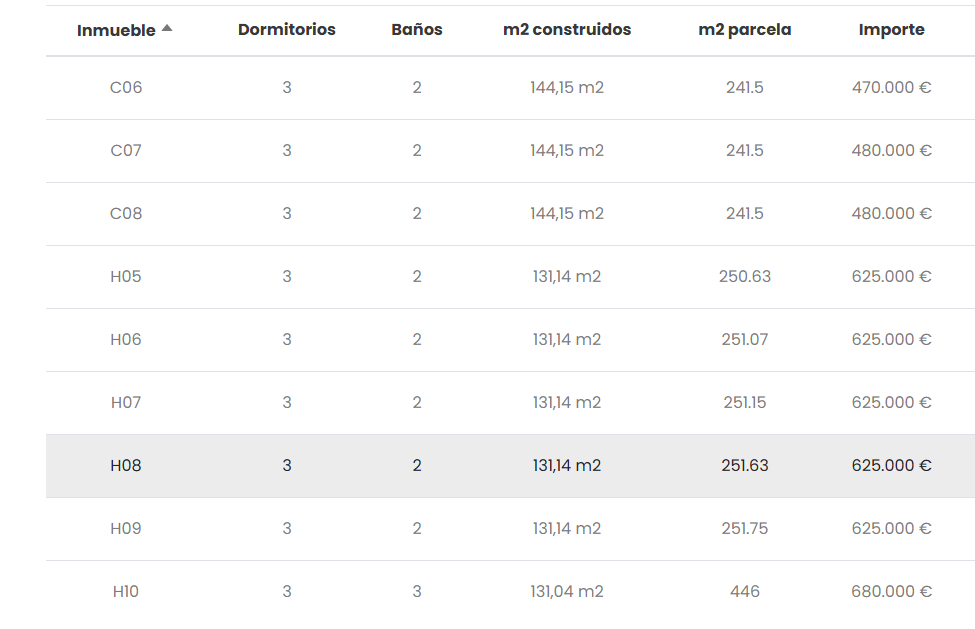The width and height of the screenshot is (975, 629).
Task: Choose property H05 from the list
Action: (126, 277)
